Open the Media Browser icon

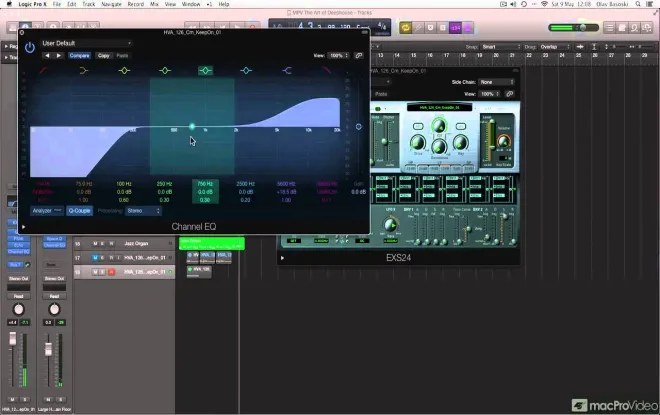pyautogui.click(x=647, y=28)
